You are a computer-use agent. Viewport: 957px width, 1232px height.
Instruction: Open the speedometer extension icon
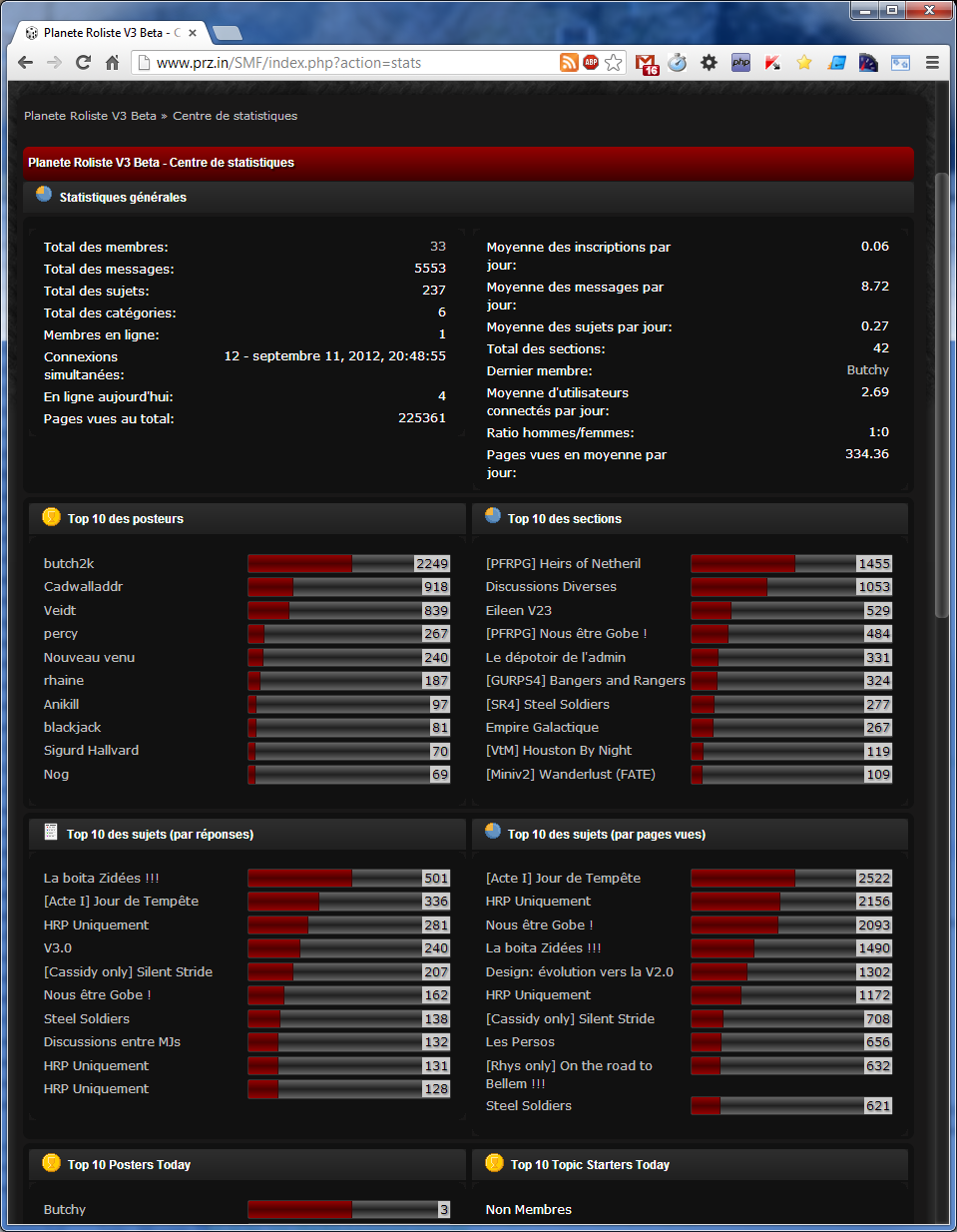(868, 63)
